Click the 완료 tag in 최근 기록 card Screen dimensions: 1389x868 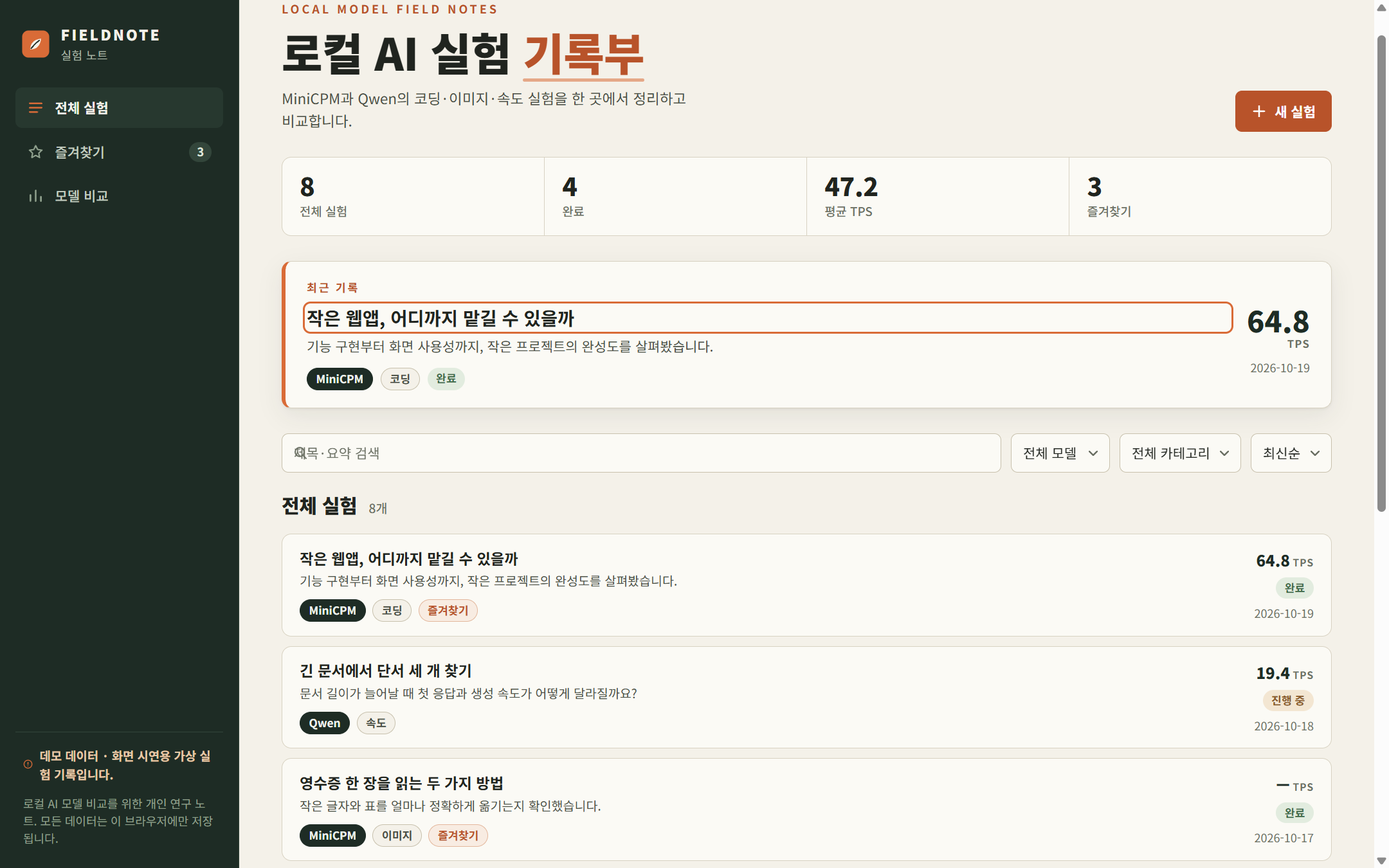[x=446, y=379]
